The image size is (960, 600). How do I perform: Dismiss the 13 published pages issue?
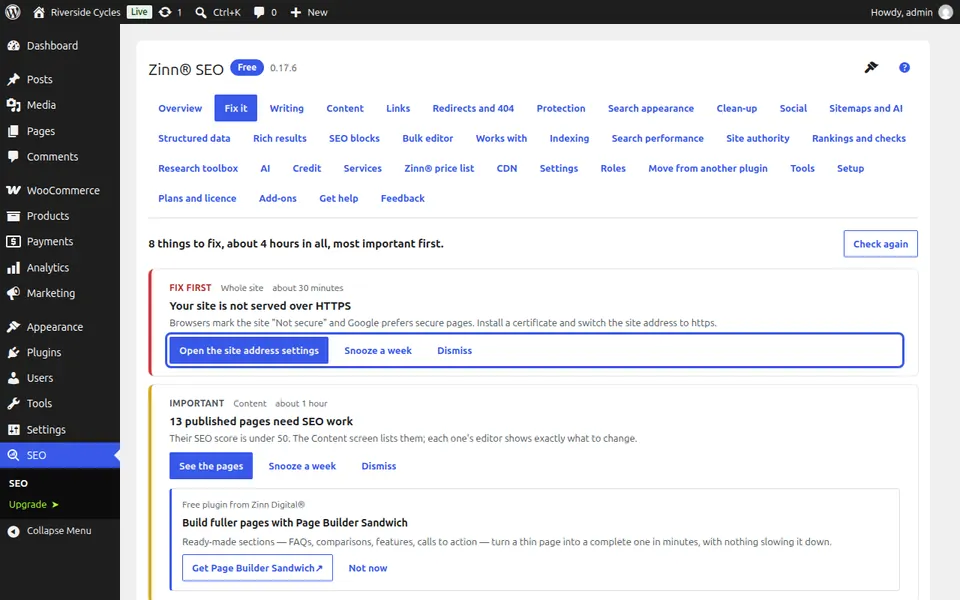378,466
